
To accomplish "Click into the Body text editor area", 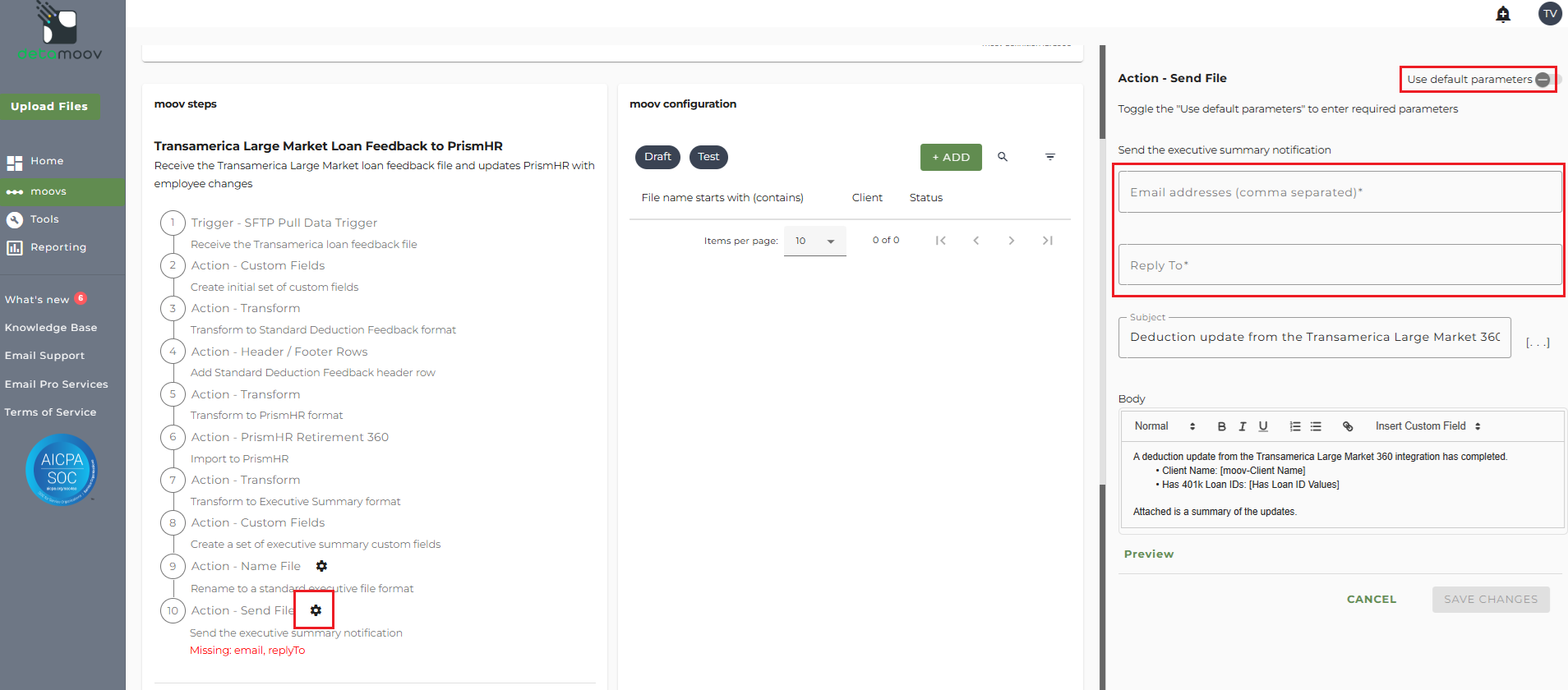I will (1342, 485).
